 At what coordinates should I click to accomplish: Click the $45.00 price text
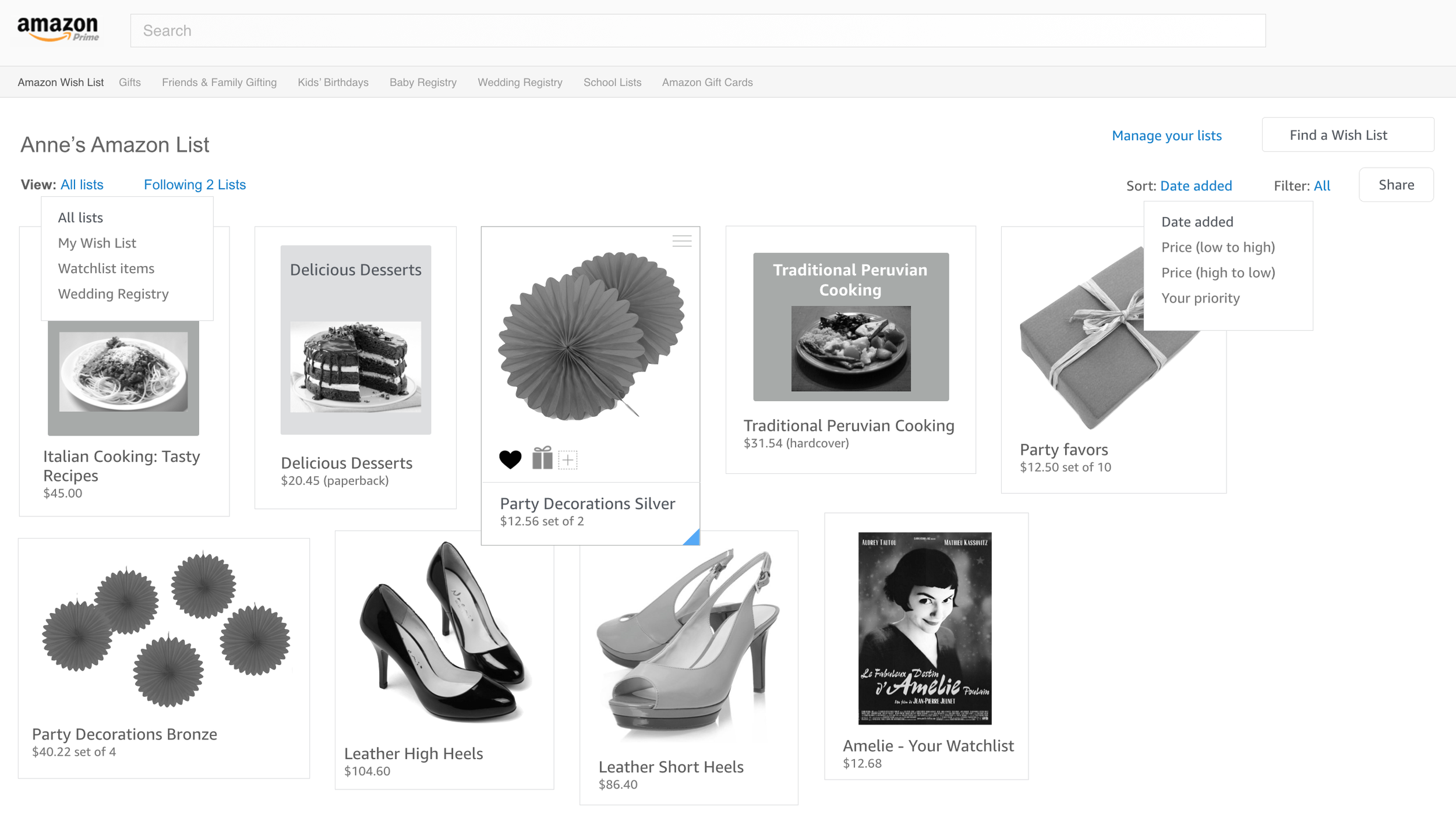[63, 494]
